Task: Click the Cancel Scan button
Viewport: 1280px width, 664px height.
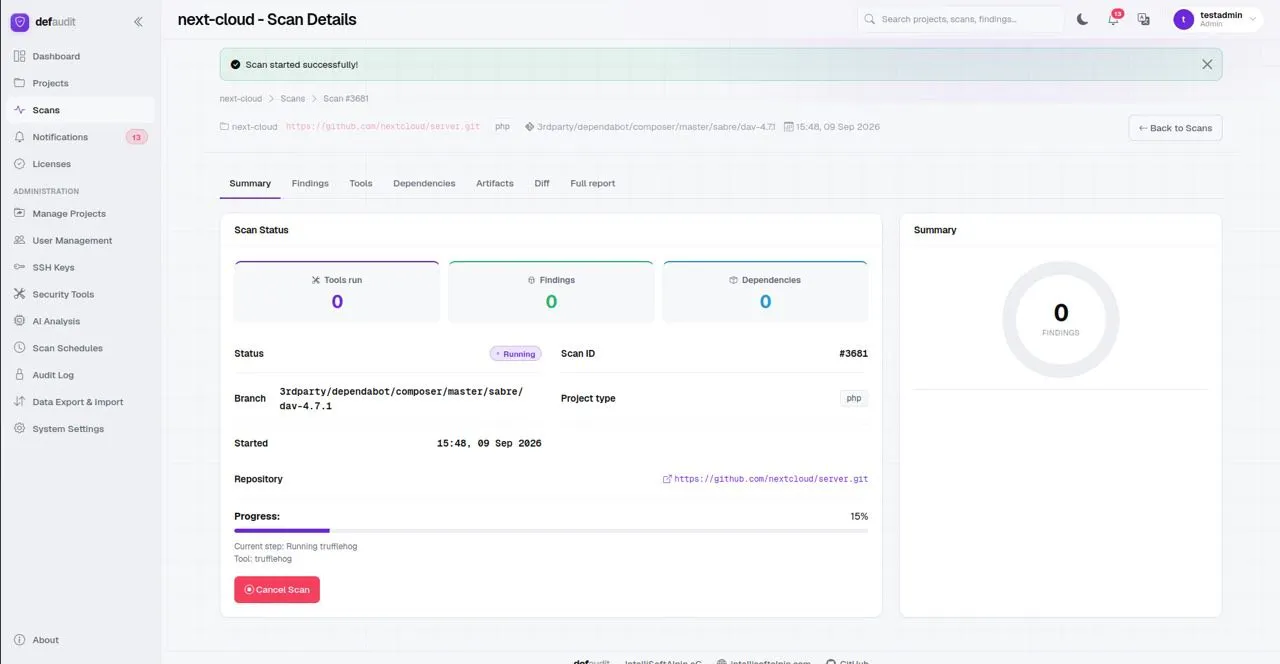Action: [277, 590]
